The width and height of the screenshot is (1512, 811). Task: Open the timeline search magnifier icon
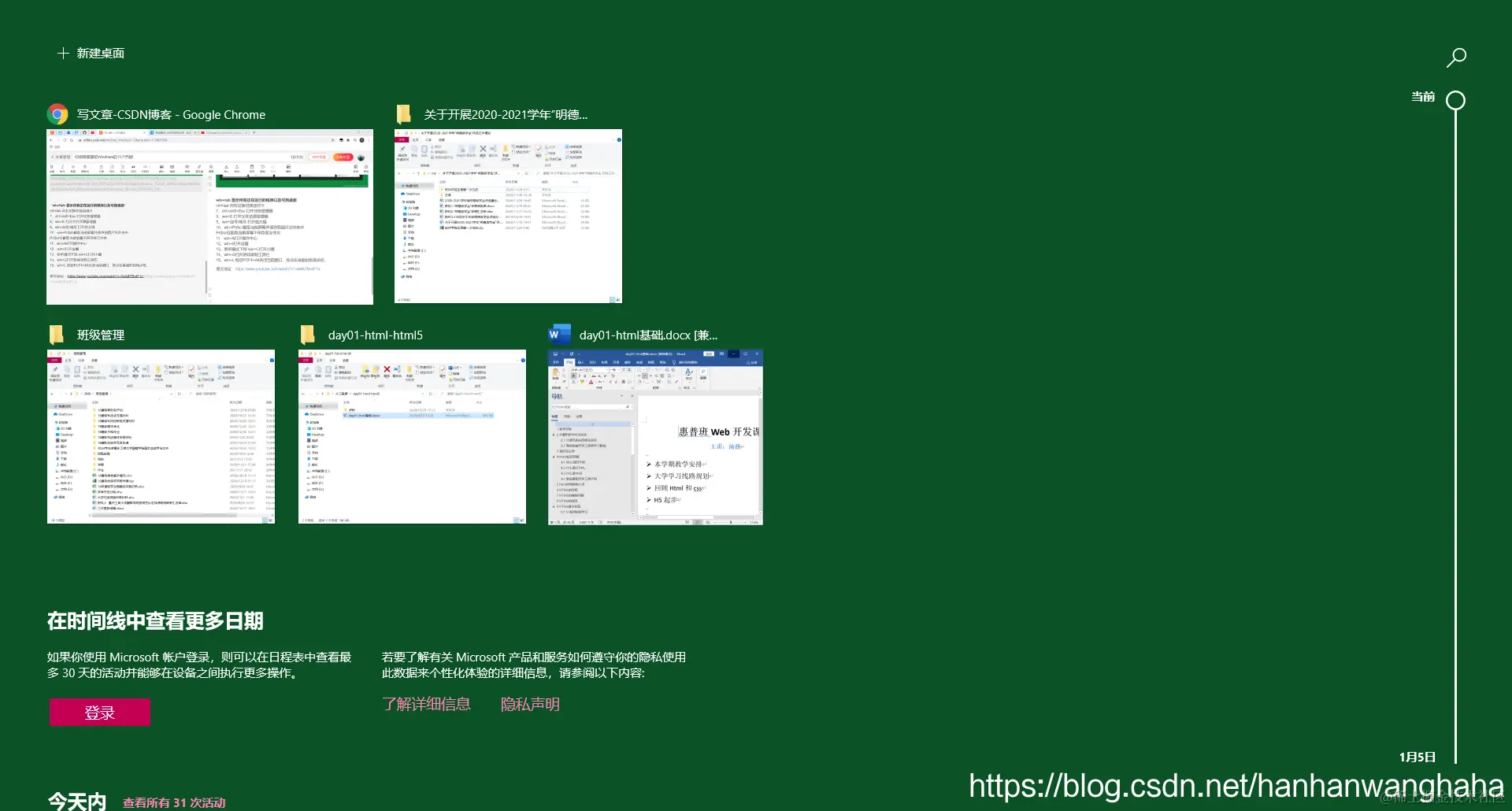(x=1456, y=57)
